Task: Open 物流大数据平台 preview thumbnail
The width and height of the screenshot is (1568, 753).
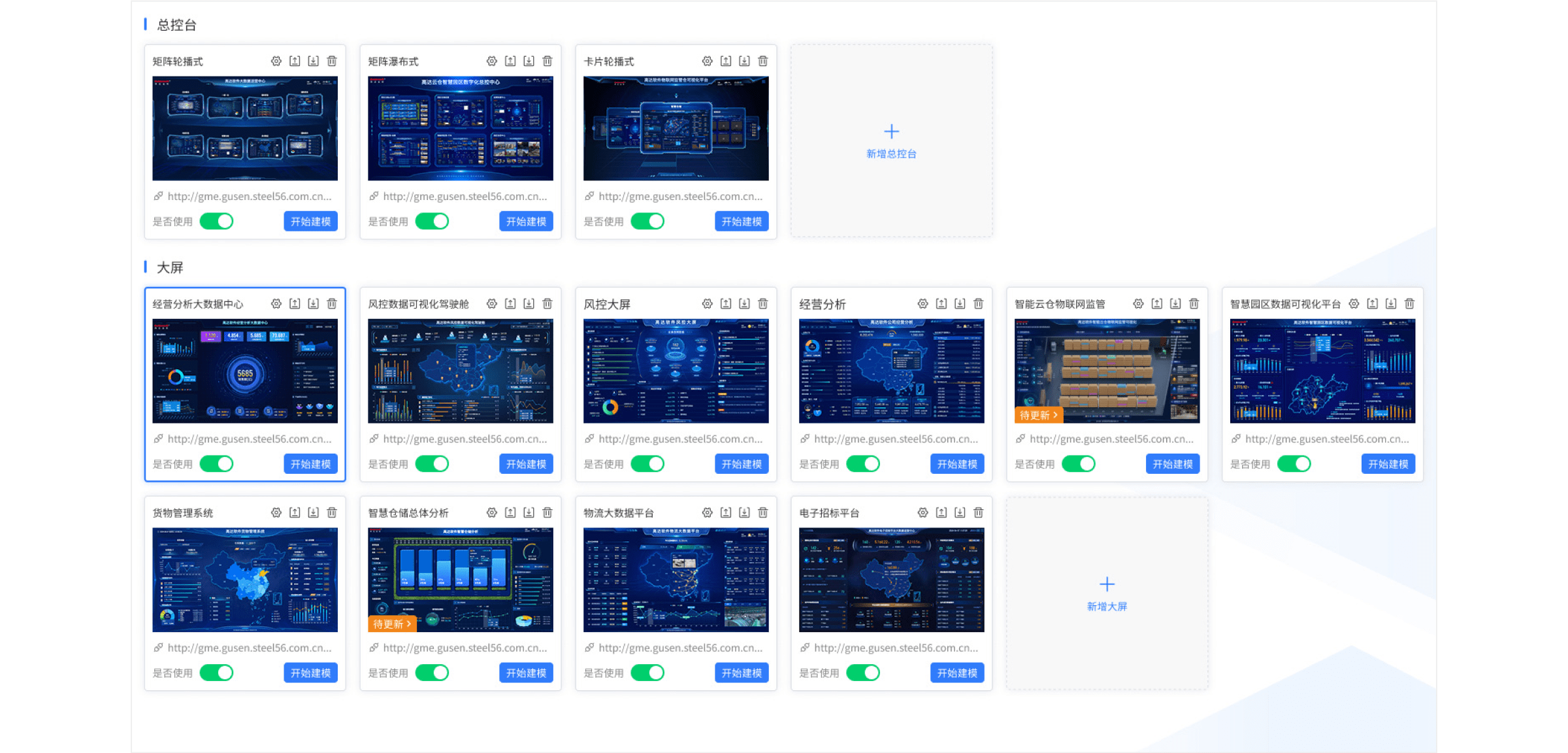Action: click(676, 579)
